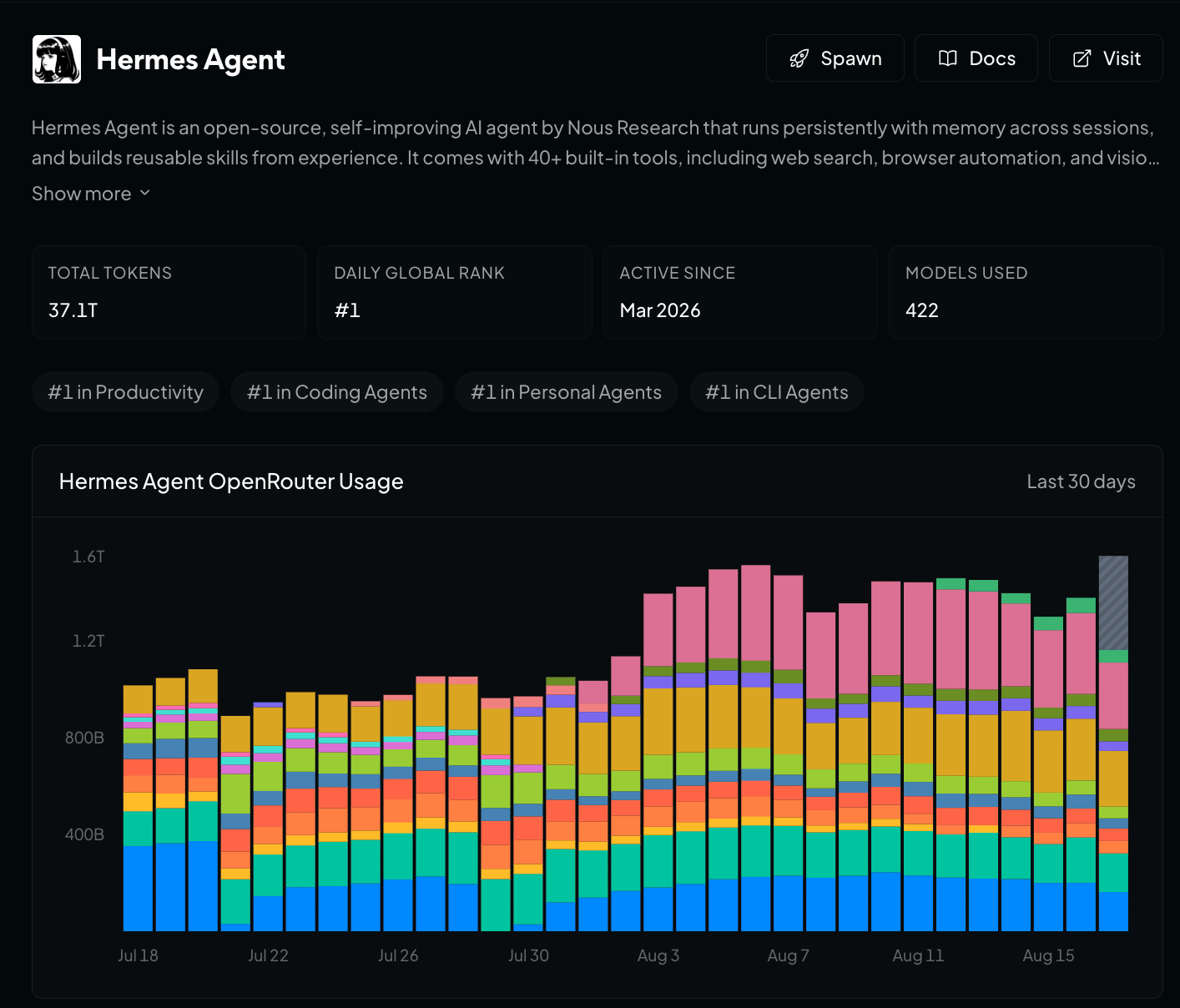Click the hatched striped latest-day bar segment
Image resolution: width=1180 pixels, height=1008 pixels.
tap(1113, 602)
